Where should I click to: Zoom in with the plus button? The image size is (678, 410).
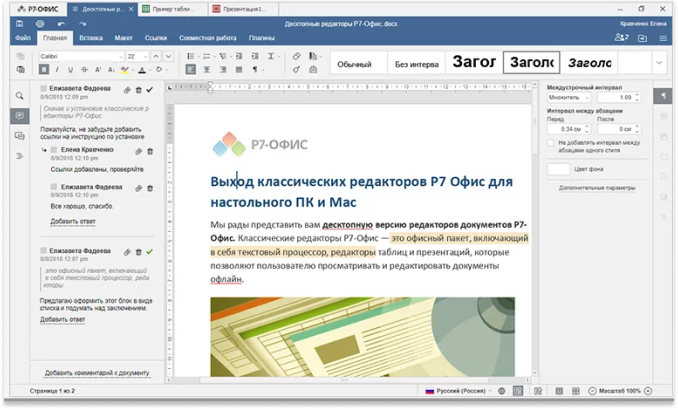coord(648,391)
